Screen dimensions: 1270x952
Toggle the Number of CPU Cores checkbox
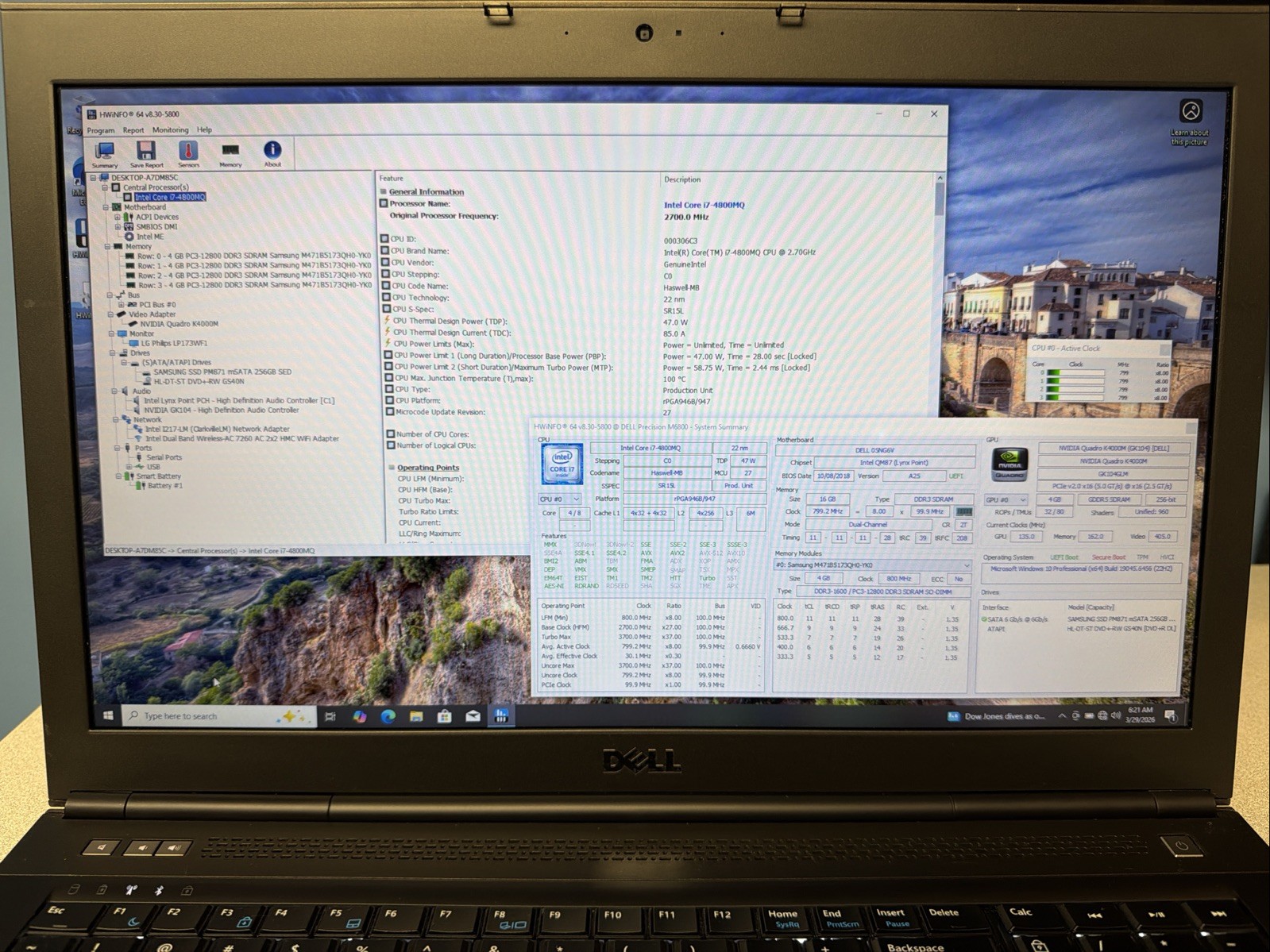point(390,434)
